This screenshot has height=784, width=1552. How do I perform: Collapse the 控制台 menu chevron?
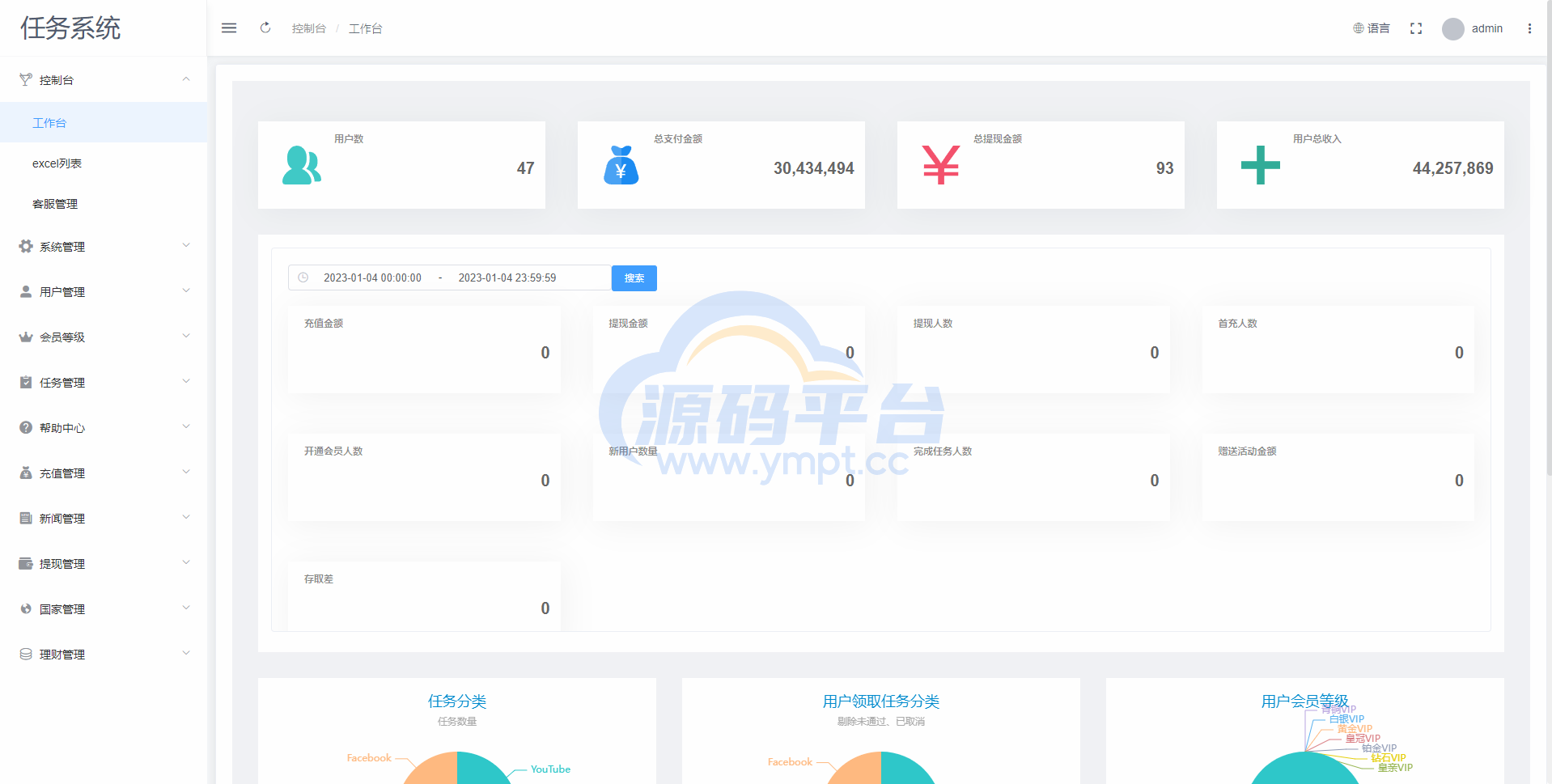pyautogui.click(x=186, y=79)
